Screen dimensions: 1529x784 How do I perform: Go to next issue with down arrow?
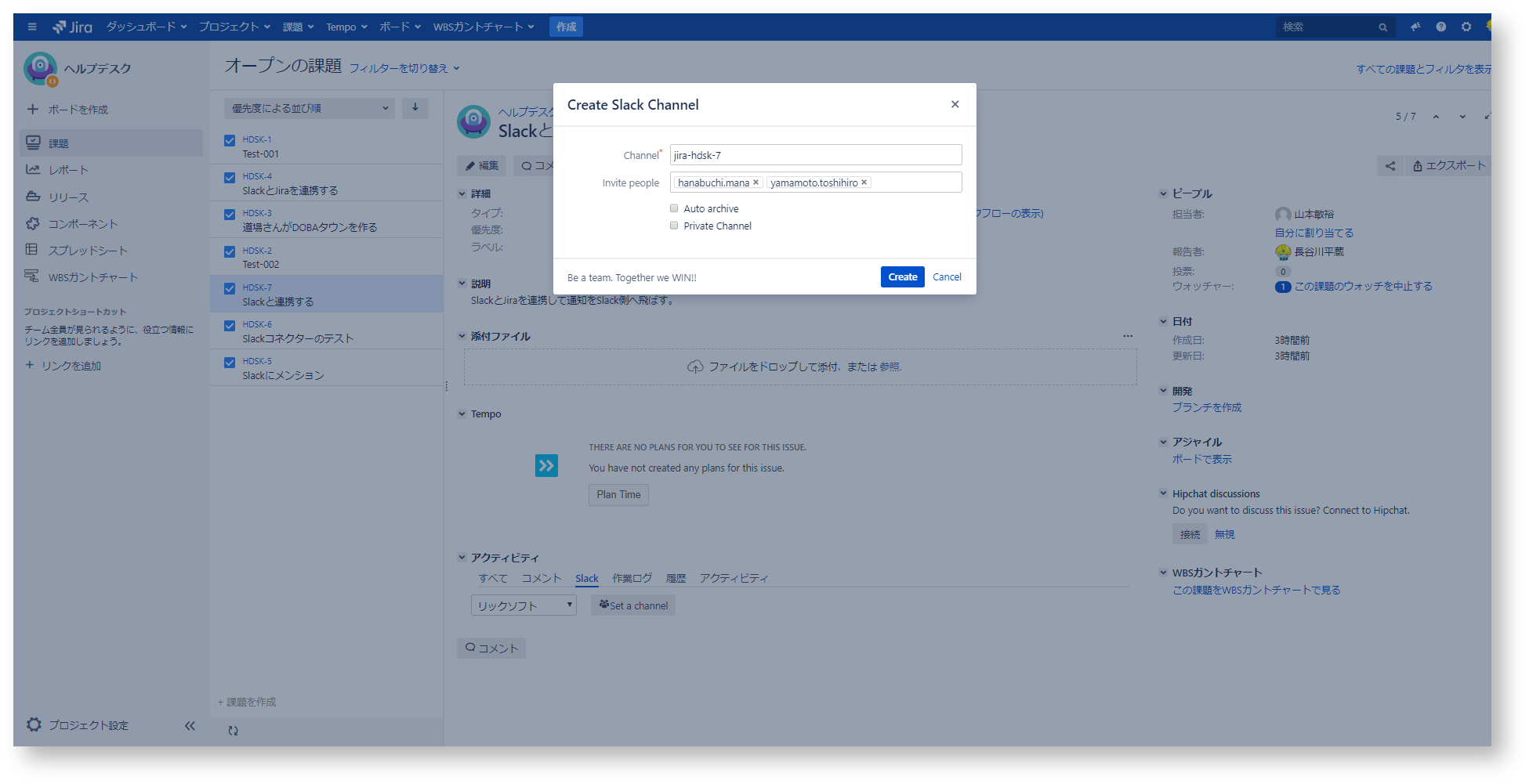point(1462,117)
